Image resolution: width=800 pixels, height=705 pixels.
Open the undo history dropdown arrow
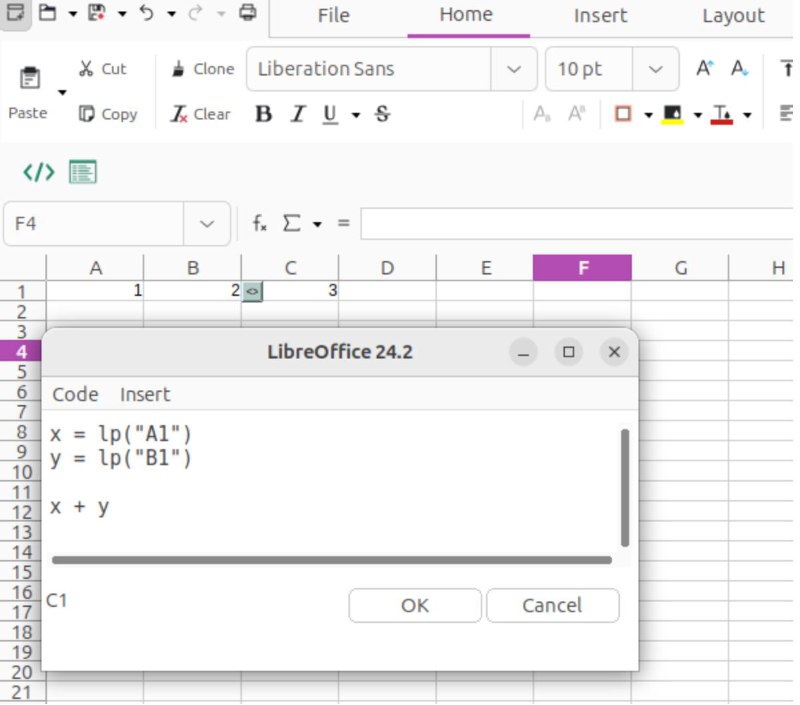[172, 14]
